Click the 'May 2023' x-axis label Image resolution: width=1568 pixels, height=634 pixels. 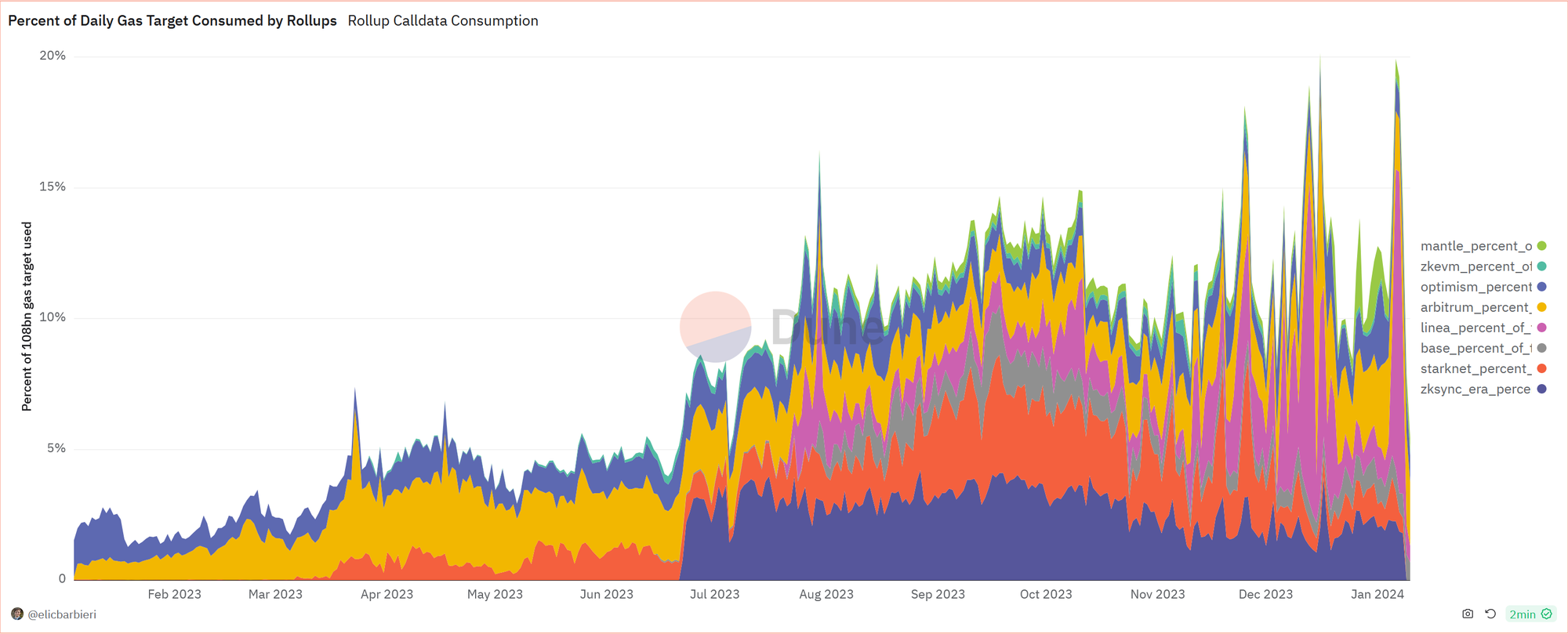(x=495, y=594)
